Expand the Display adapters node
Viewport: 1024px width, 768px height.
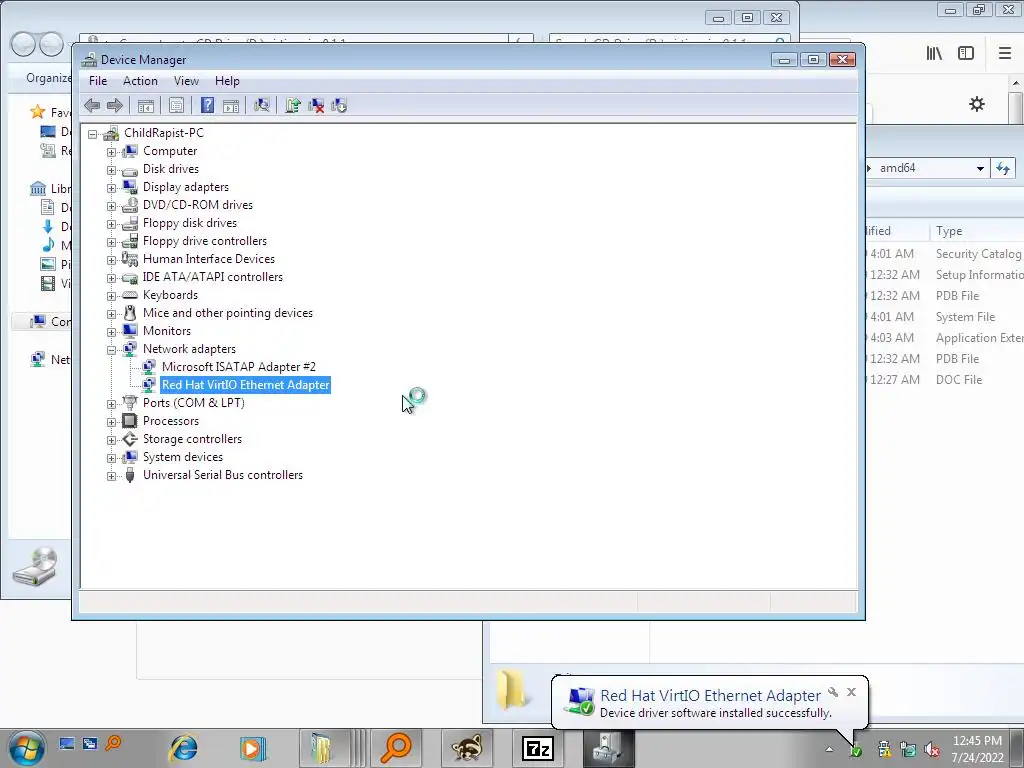(x=112, y=188)
